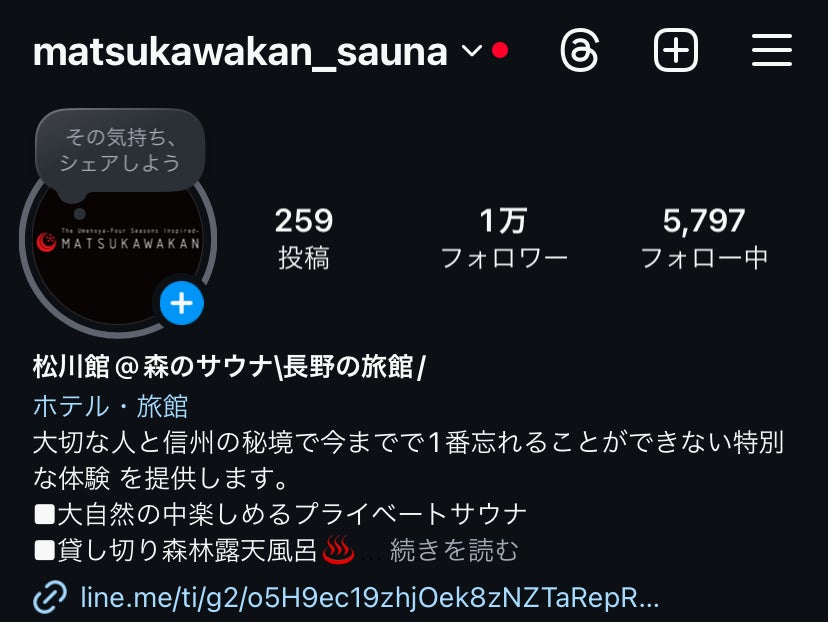Tap the blue plus add-story badge

point(182,303)
